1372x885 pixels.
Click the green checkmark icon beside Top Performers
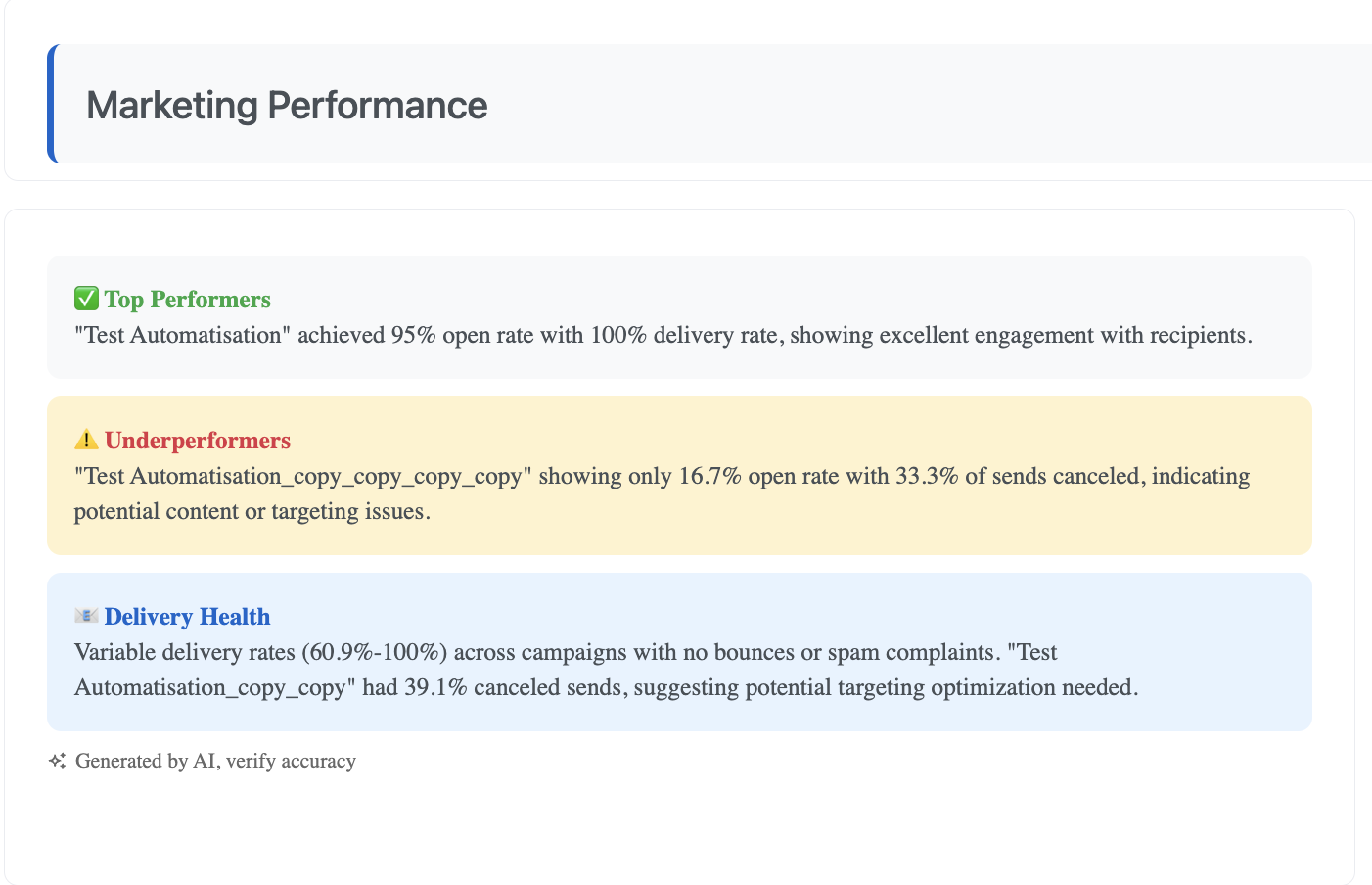[86, 299]
